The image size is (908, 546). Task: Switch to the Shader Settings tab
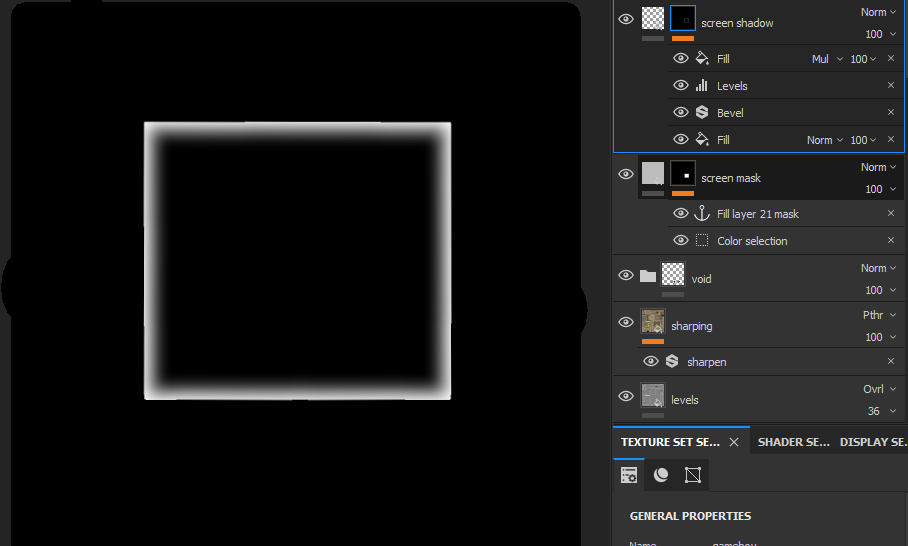point(793,442)
